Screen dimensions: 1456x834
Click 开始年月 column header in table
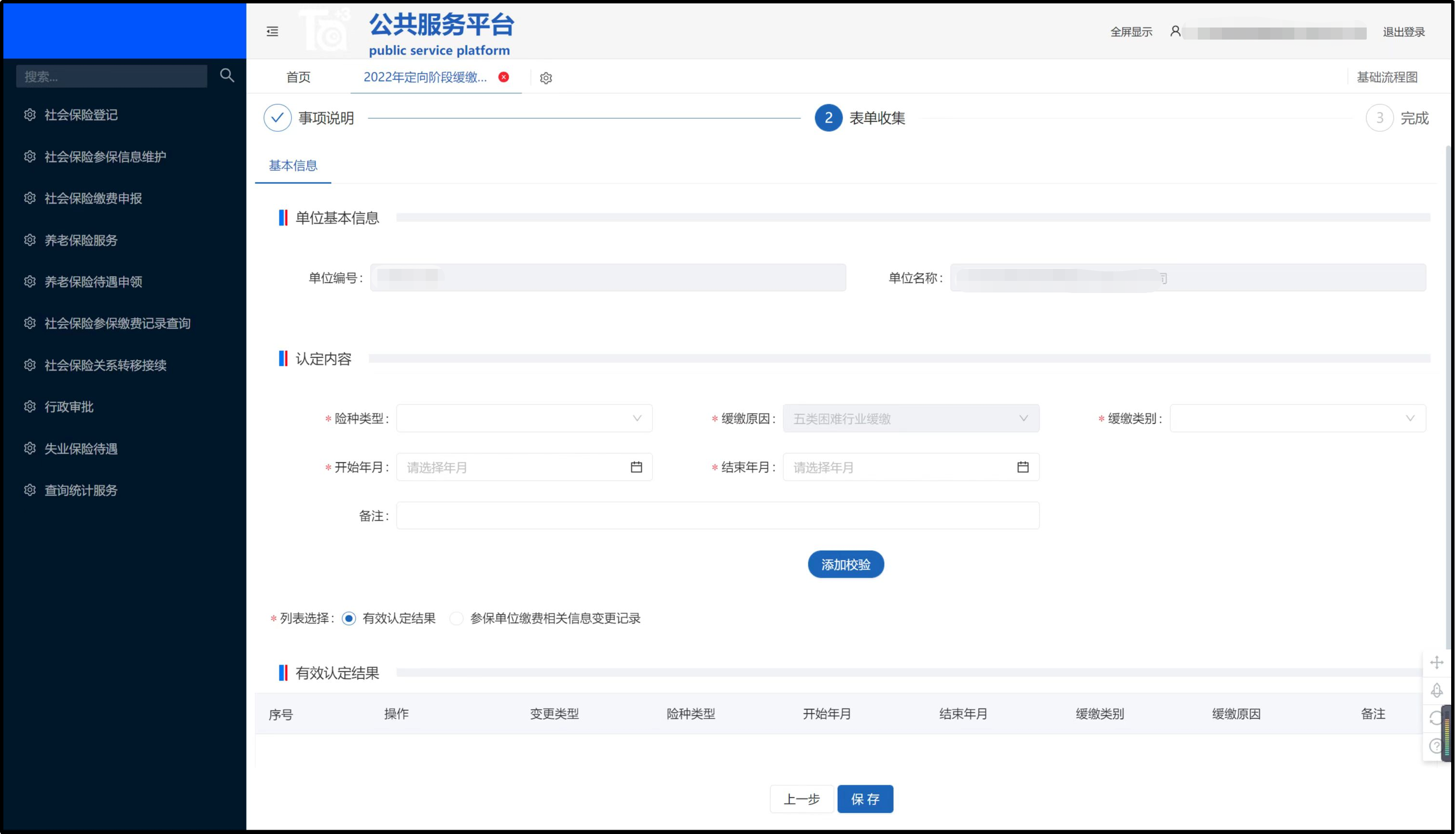coord(827,714)
